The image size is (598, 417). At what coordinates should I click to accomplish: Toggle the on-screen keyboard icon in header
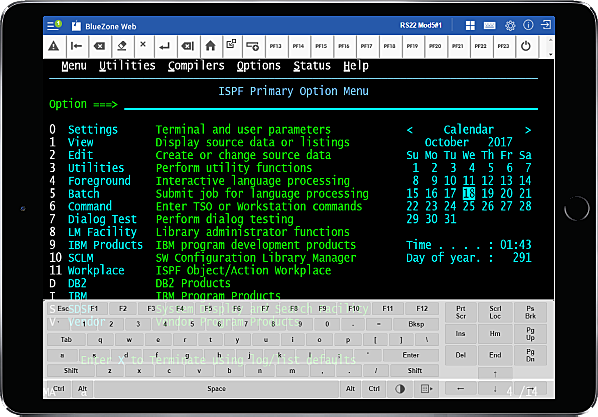[x=489, y=26]
